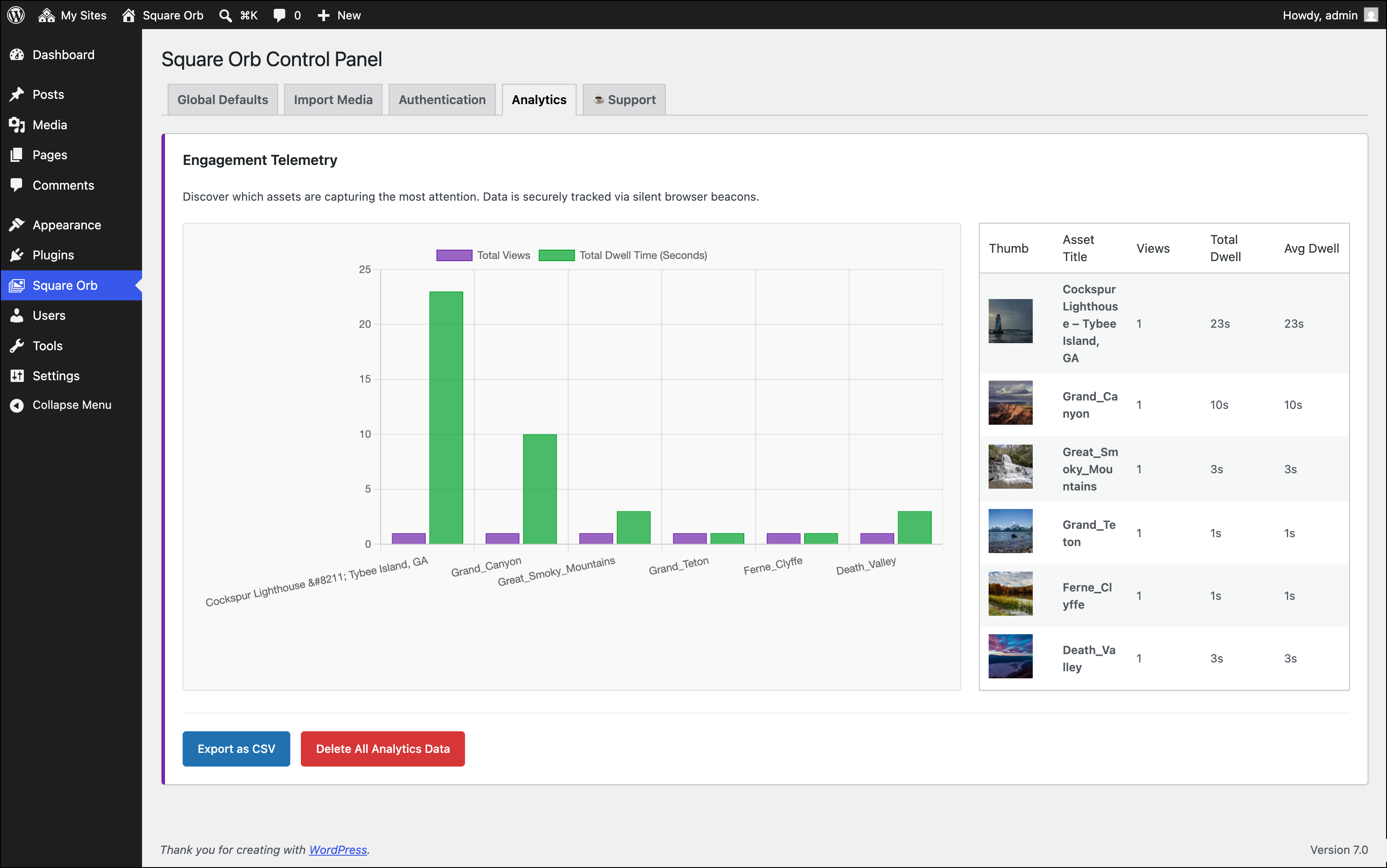Click the Views column header
Image resolution: width=1387 pixels, height=868 pixels.
pyautogui.click(x=1153, y=248)
